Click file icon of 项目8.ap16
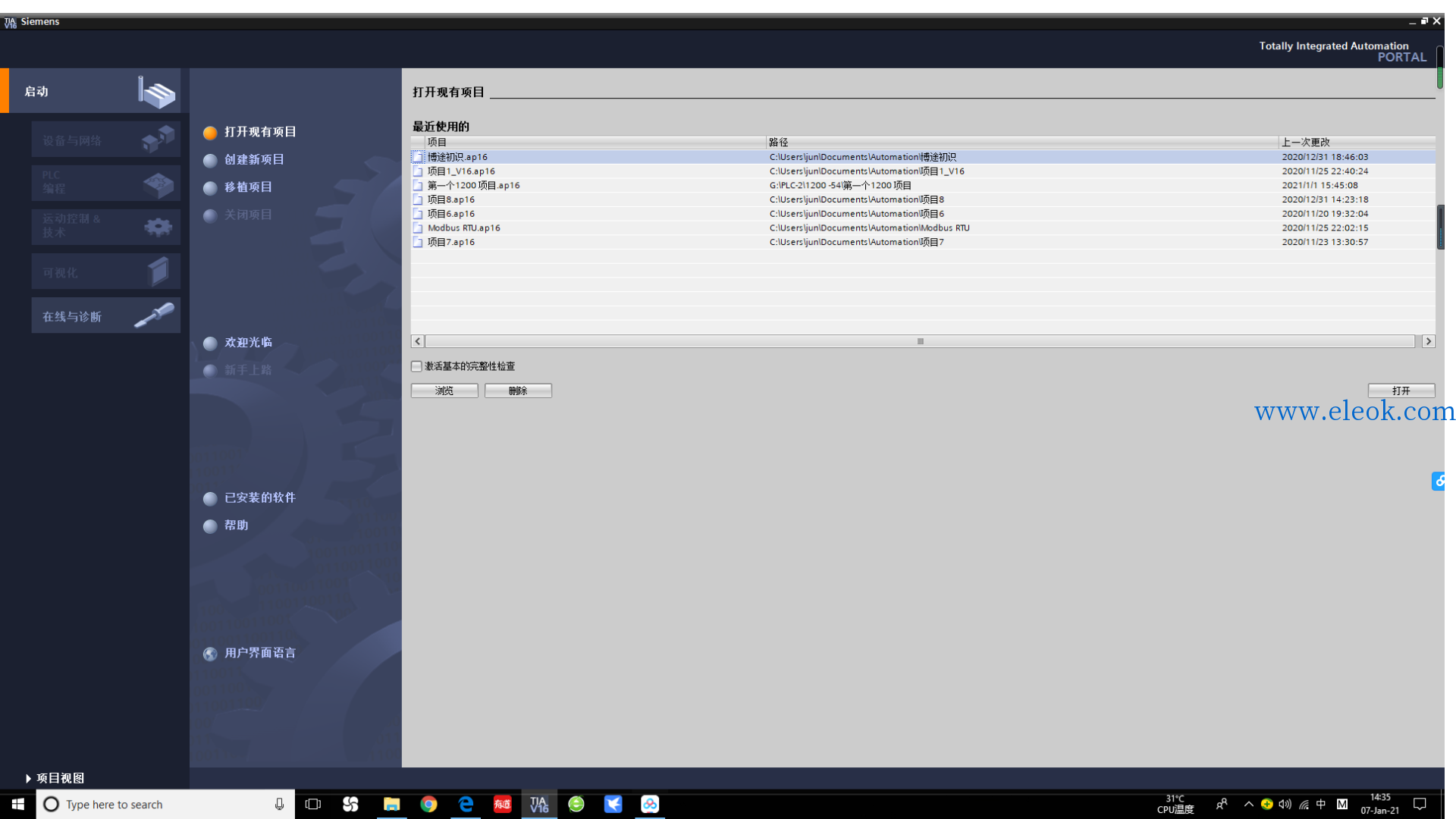Viewport: 1456px width, 819px height. [x=418, y=199]
